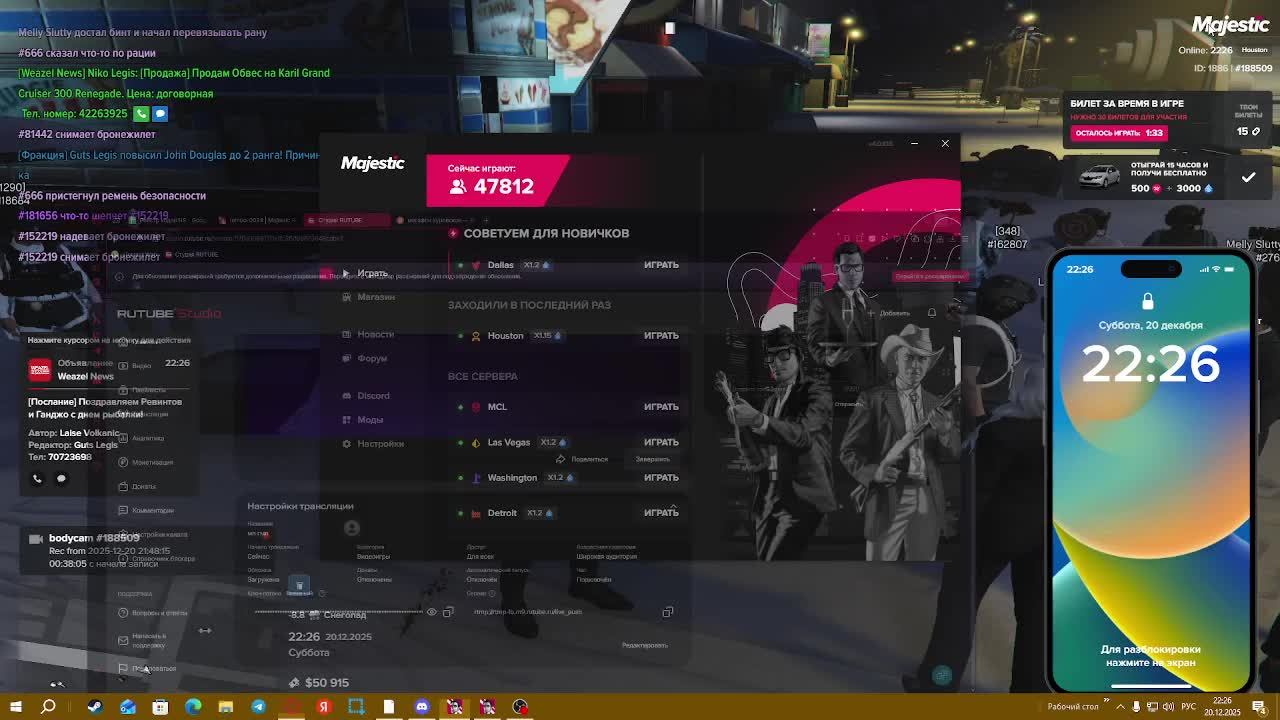
Task: Click the phone clock showing 22:26
Action: point(1151,364)
